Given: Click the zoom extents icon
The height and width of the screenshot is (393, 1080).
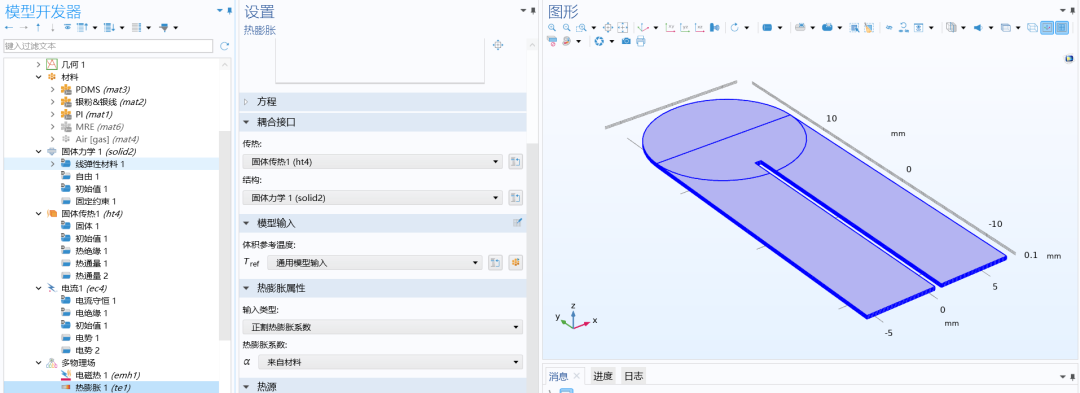Looking at the screenshot, I should [623, 28].
